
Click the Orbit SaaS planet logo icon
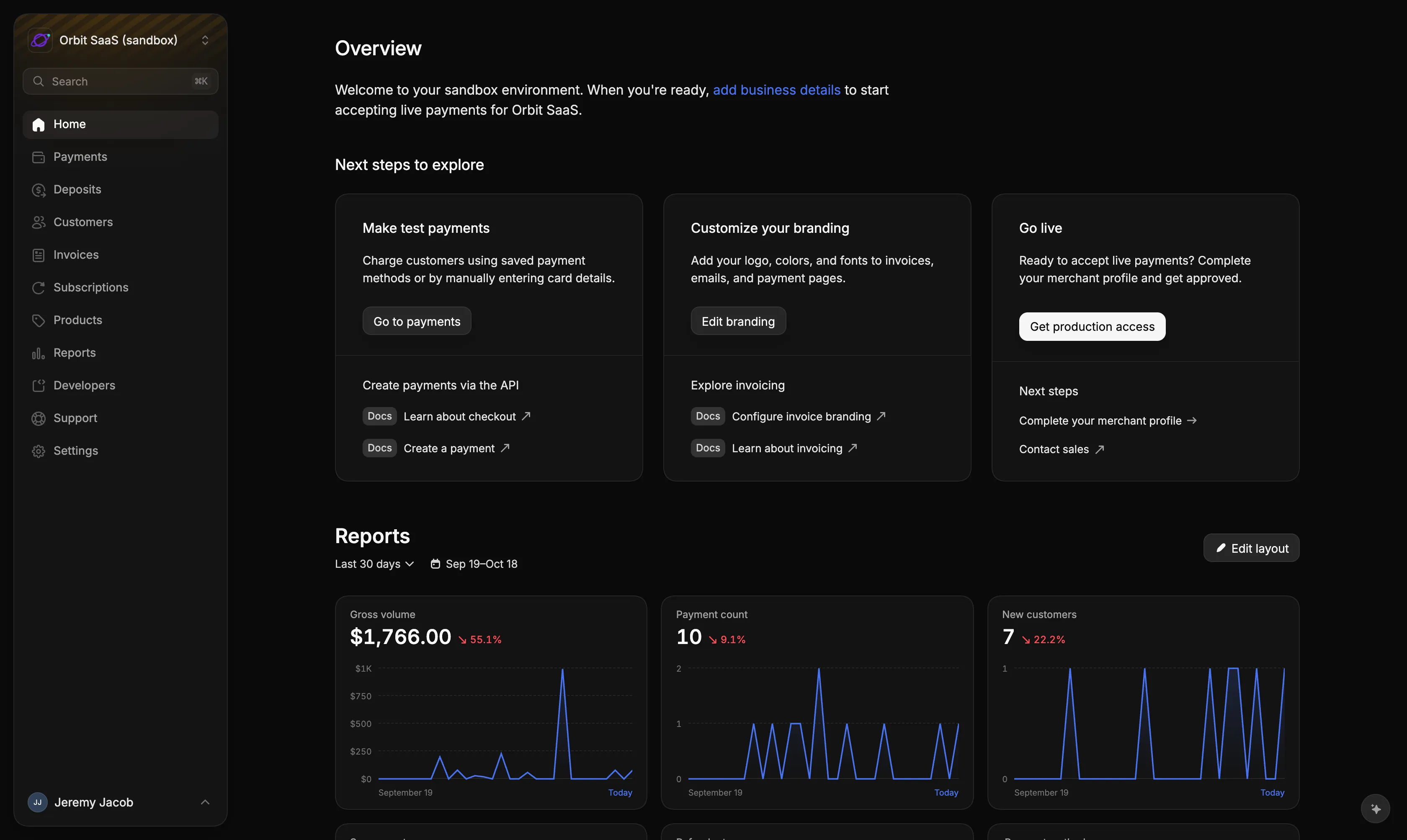pos(40,40)
